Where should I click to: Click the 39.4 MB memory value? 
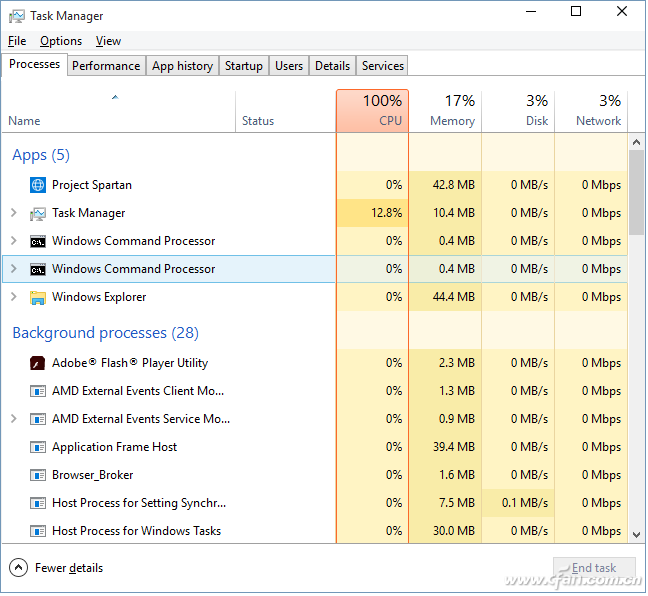pos(454,447)
